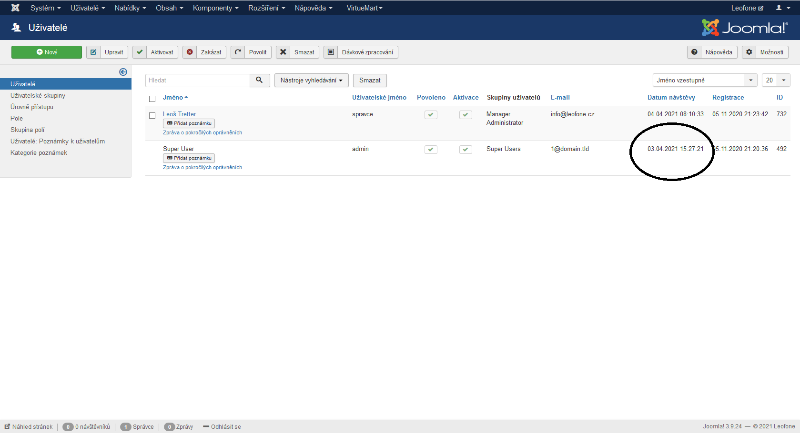Click the red Zakázat block icon
This screenshot has width=800, height=433.
(x=190, y=52)
